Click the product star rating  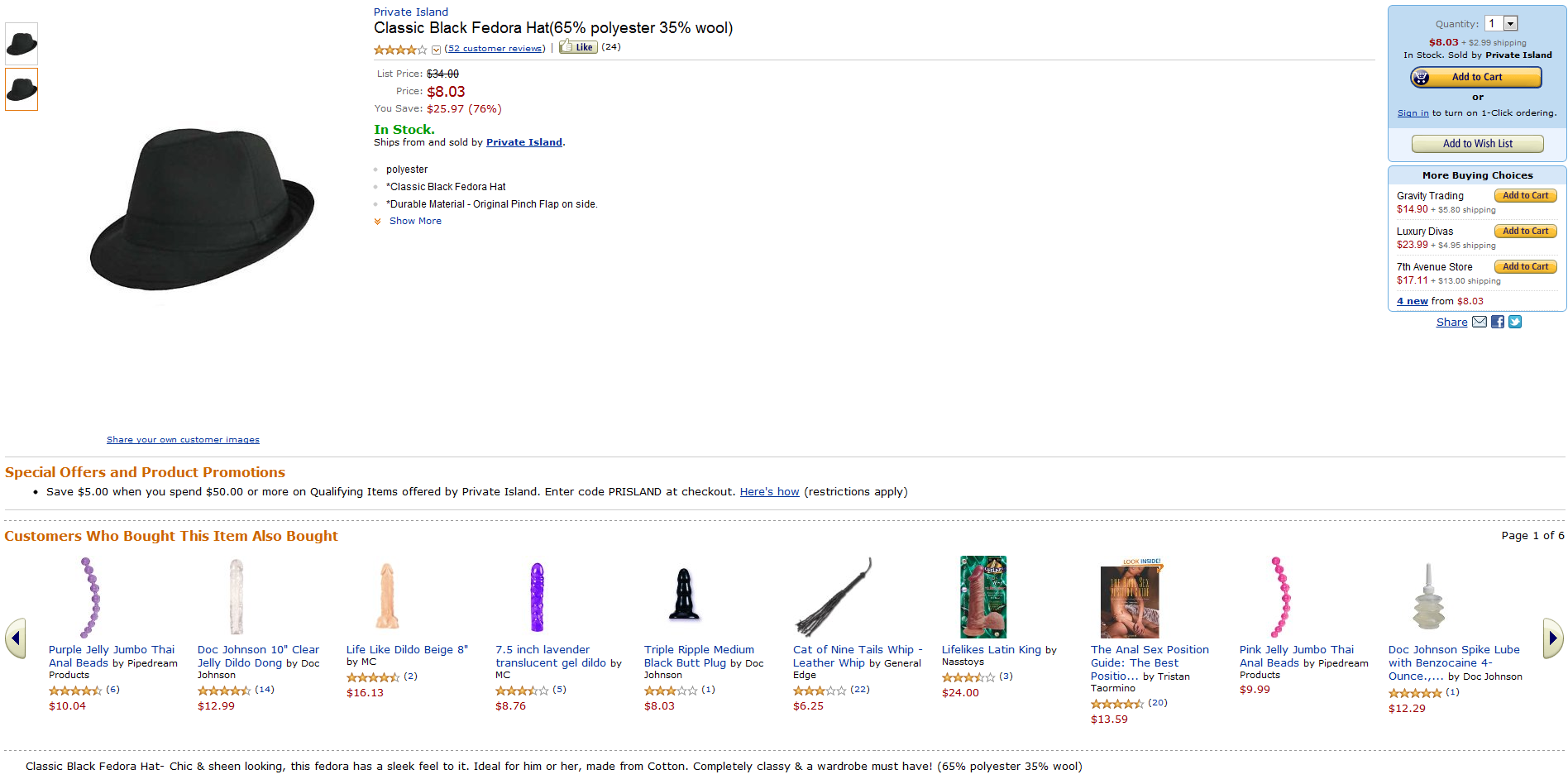pyautogui.click(x=400, y=50)
